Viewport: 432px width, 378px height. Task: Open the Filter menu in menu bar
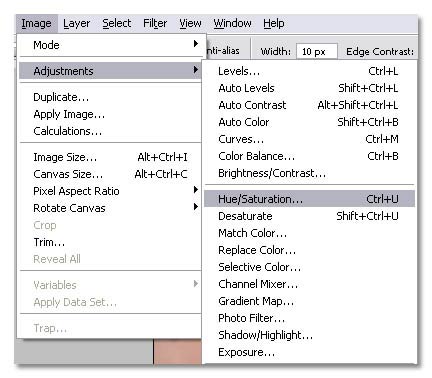coord(155,24)
